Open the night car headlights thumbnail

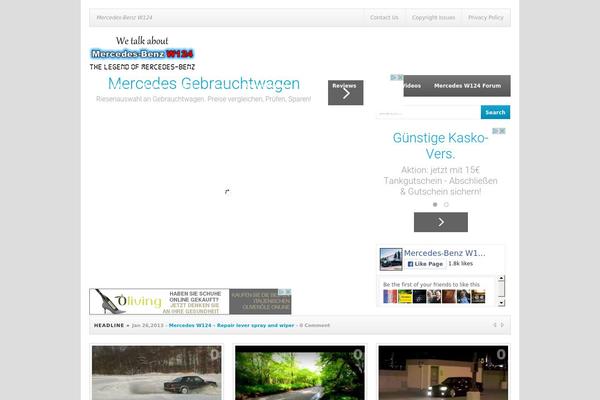point(443,373)
